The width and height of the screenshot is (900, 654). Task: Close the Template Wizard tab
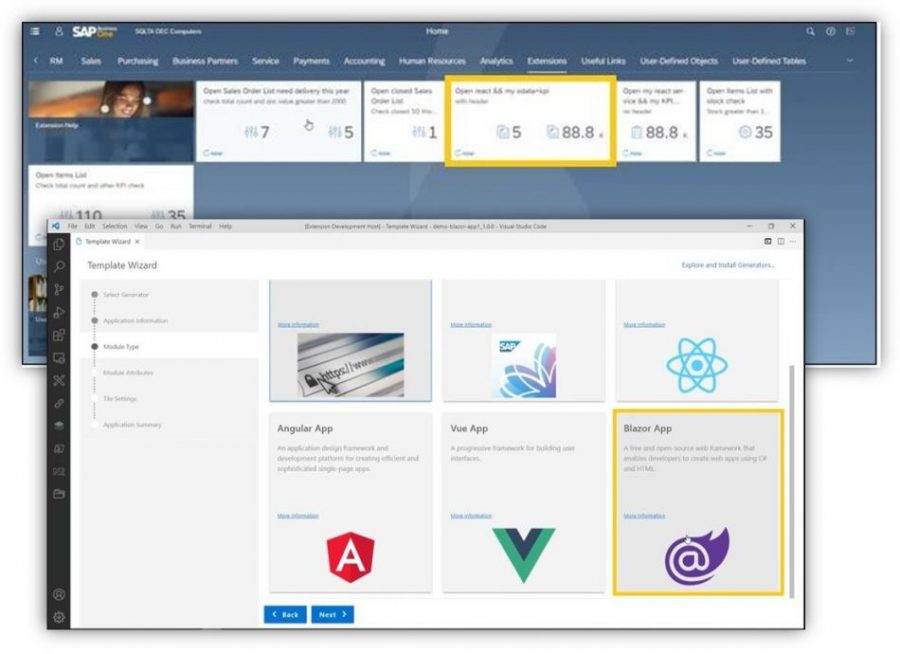(x=137, y=242)
